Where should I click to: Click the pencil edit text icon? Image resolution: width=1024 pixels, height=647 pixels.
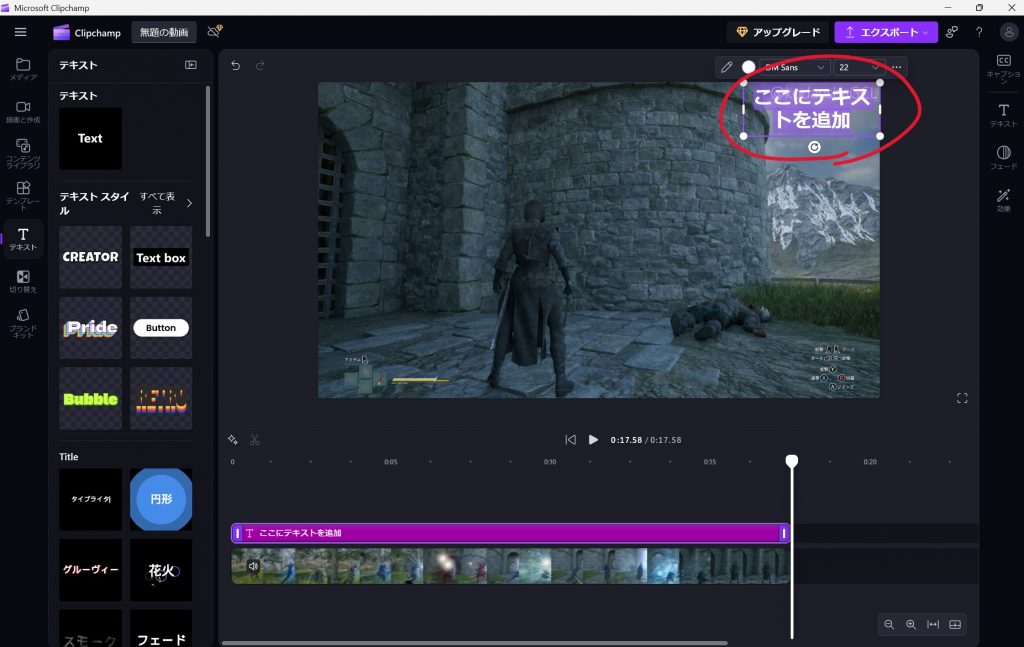[x=726, y=67]
